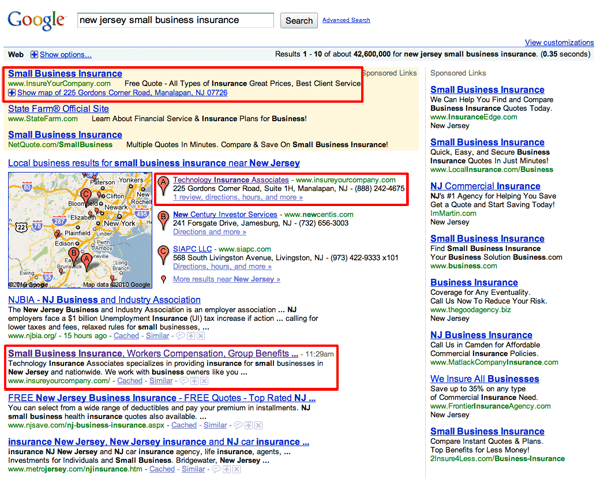The width and height of the screenshot is (600, 479).
Task: Open SIAPC LLC listing
Action: coord(192,249)
